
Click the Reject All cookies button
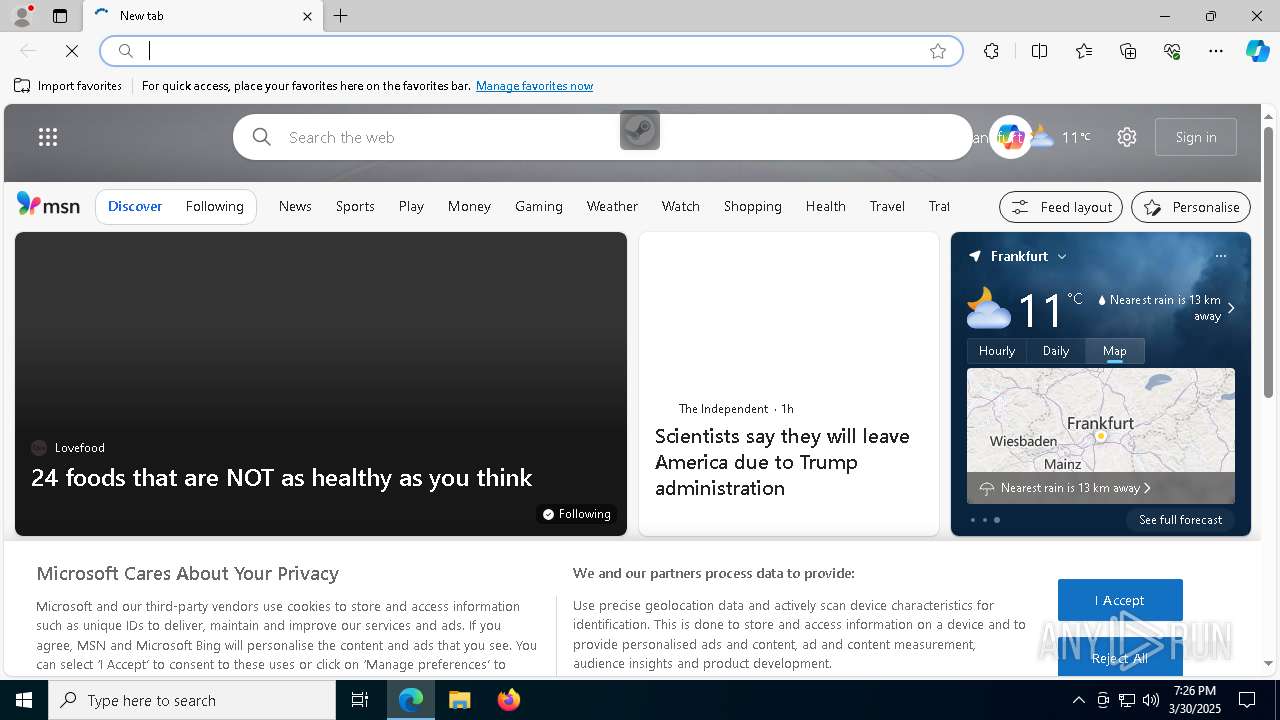pos(1120,657)
